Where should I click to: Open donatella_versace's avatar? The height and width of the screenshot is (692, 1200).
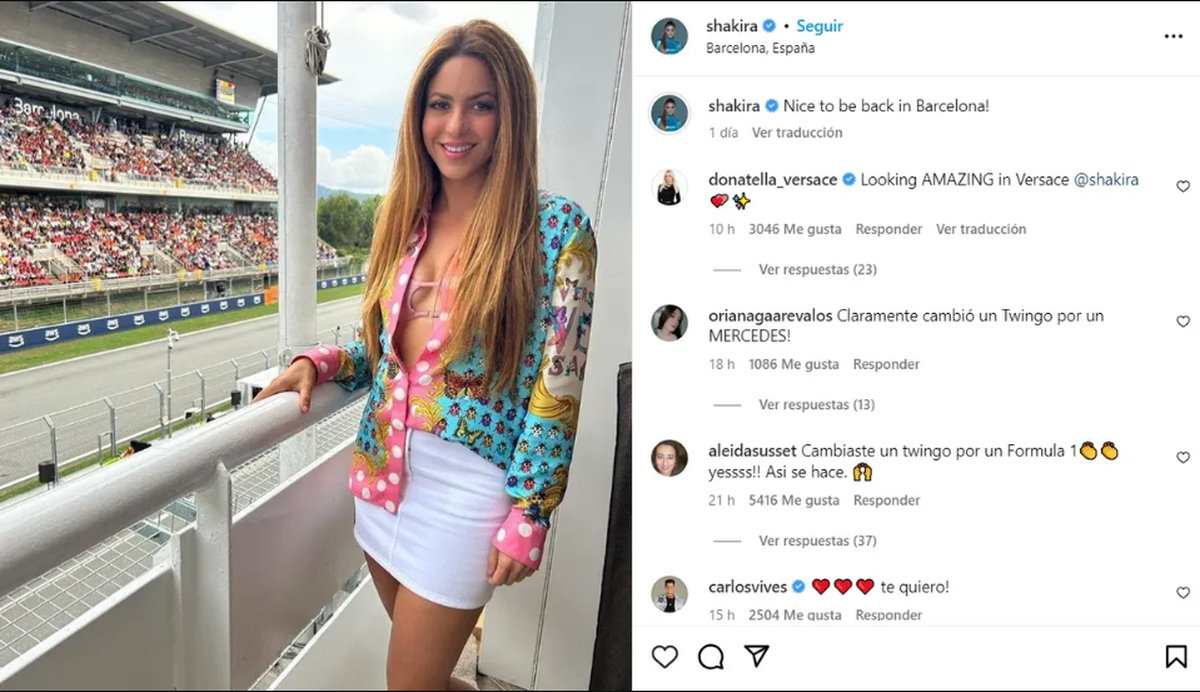(670, 187)
